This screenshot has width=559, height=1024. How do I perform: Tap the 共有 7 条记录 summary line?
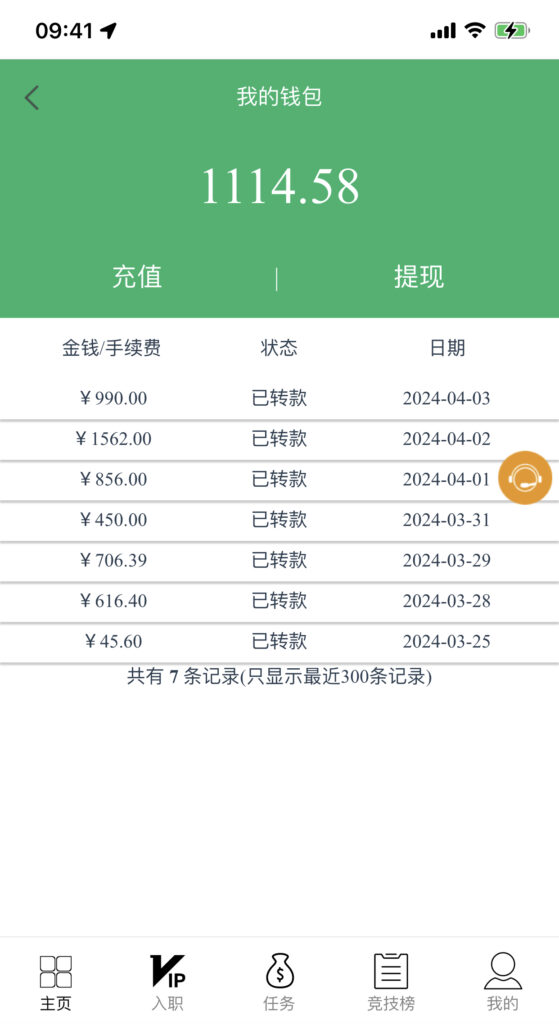pyautogui.click(x=280, y=677)
